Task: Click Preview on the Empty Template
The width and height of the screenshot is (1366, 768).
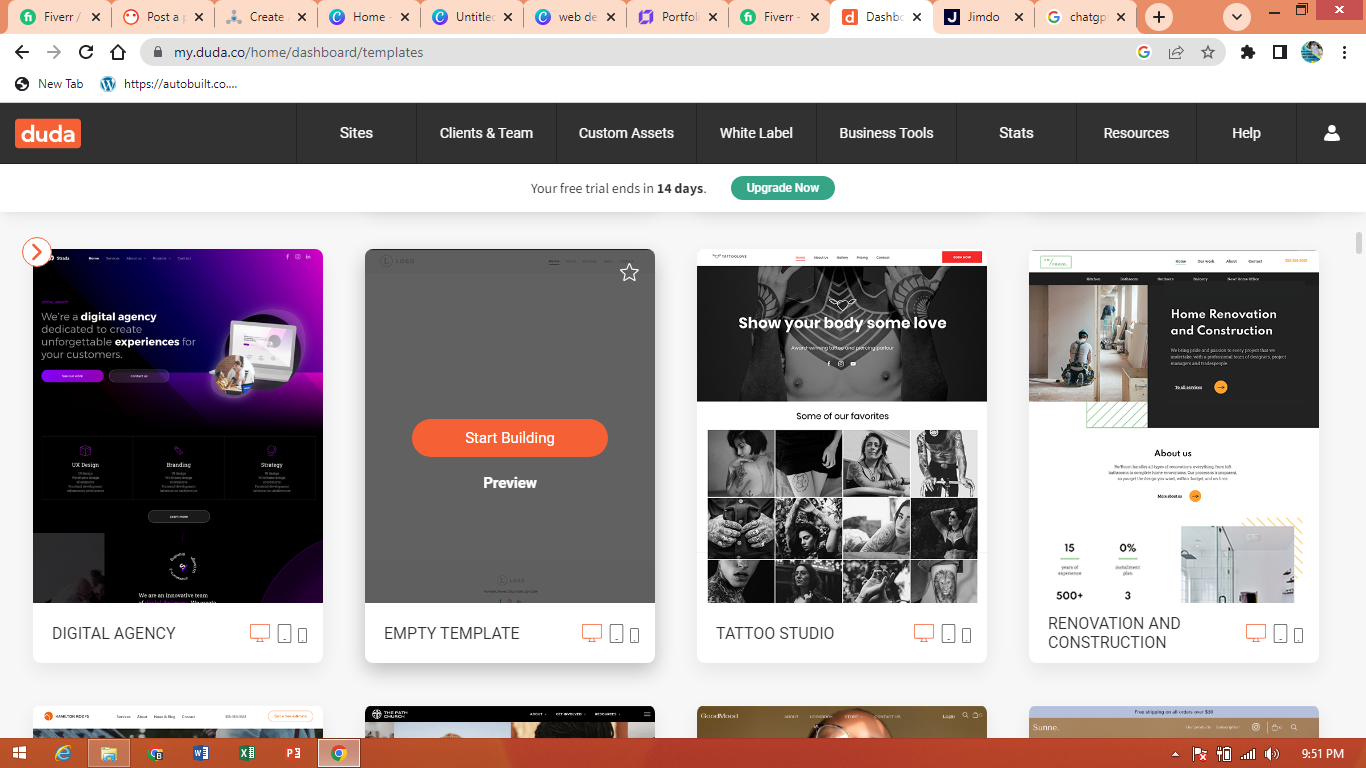Action: click(x=510, y=483)
